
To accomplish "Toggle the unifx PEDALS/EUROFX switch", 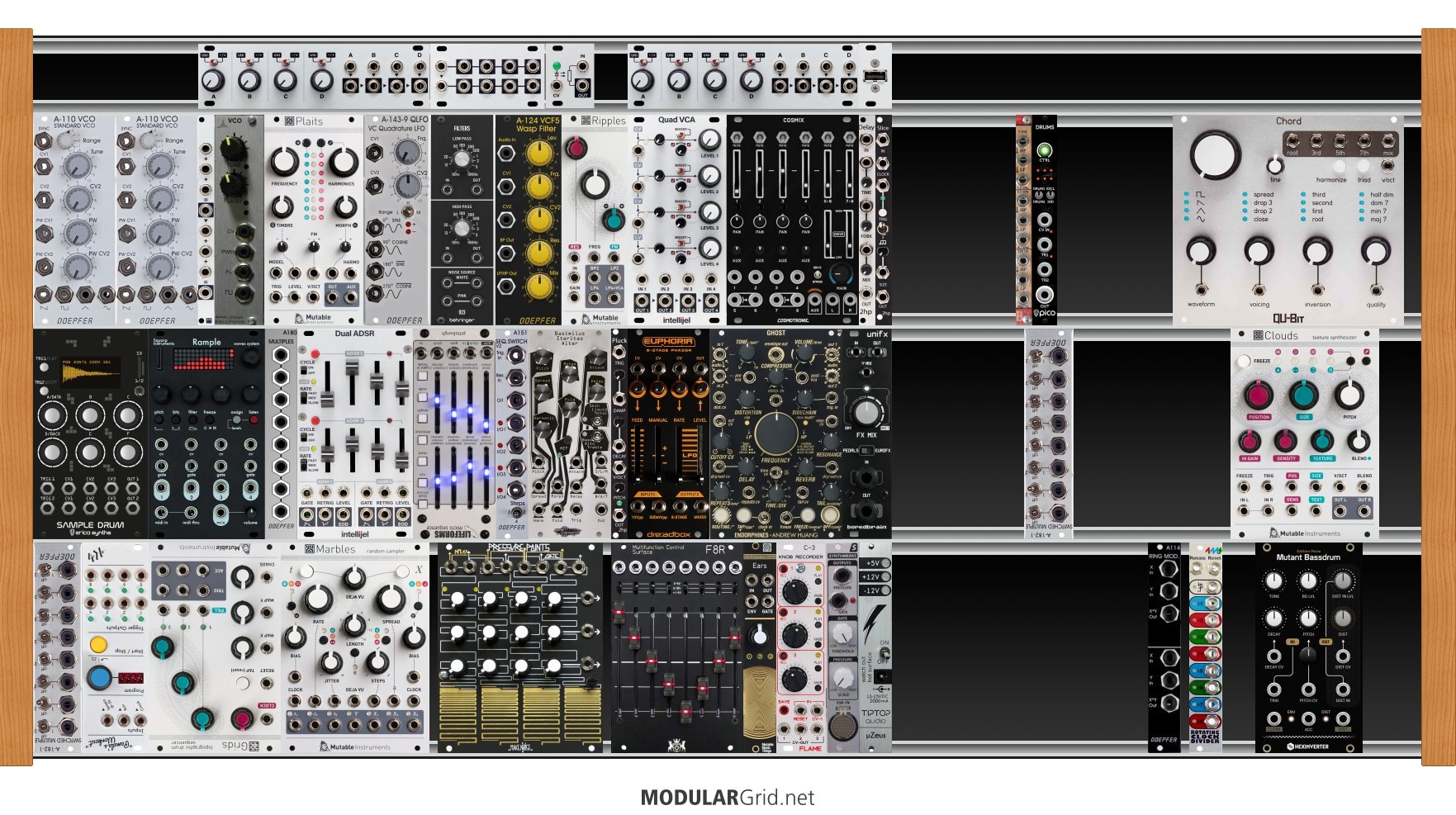I will click(865, 451).
